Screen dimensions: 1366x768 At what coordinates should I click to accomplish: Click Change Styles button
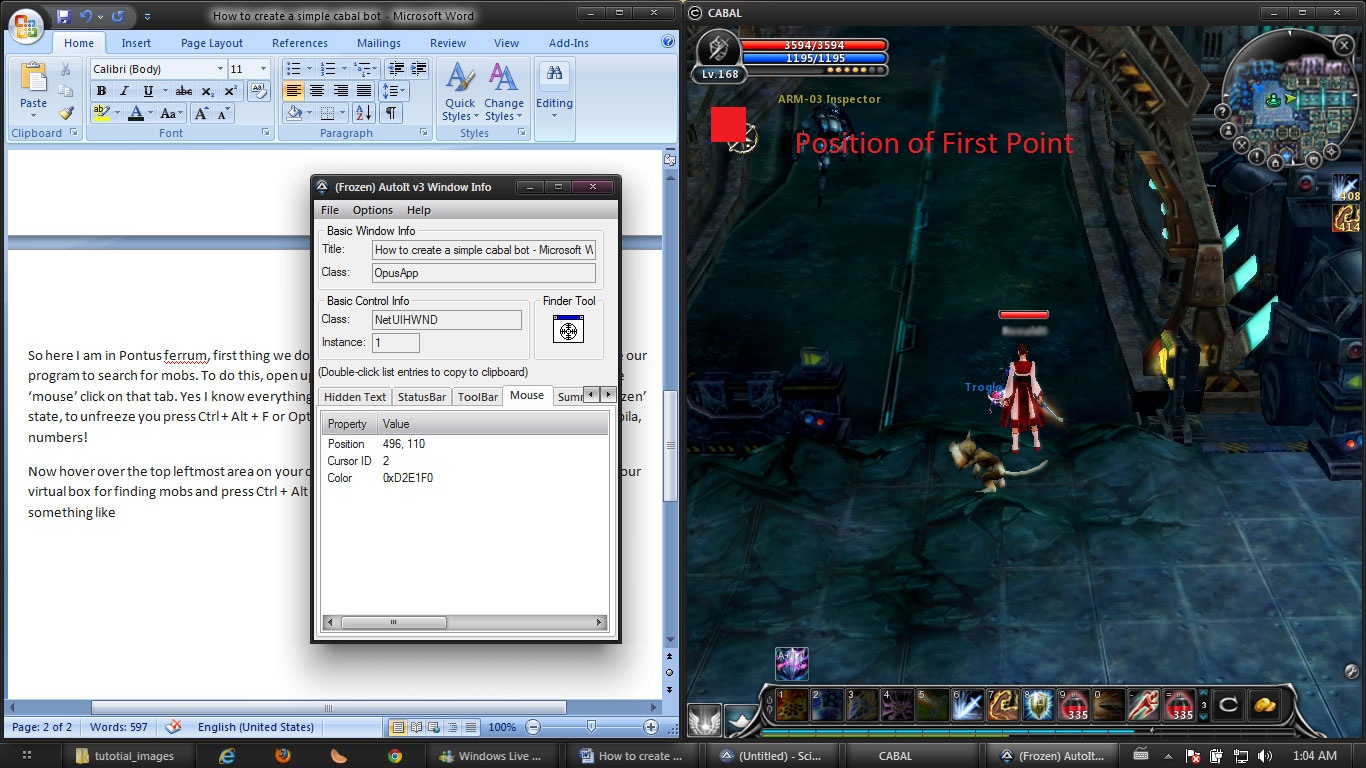click(504, 91)
